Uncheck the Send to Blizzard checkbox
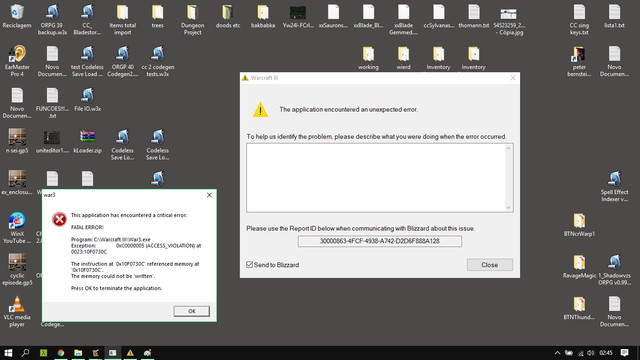The image size is (640, 360). 249,265
